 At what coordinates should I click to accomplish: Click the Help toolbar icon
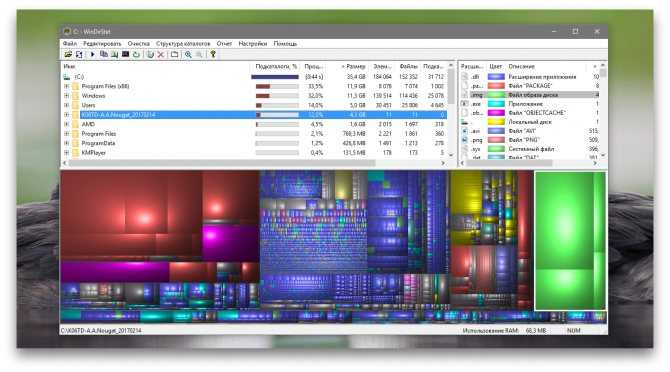pos(213,54)
